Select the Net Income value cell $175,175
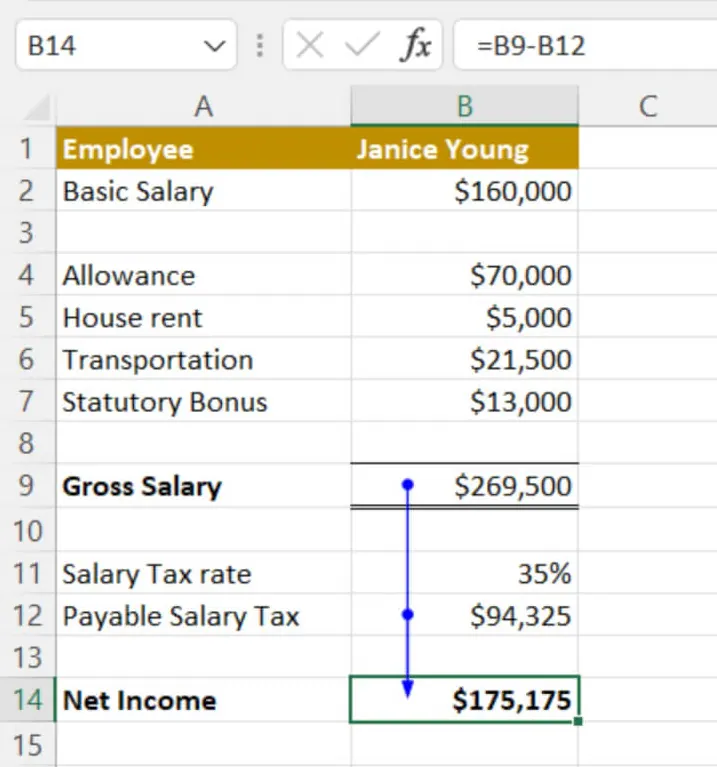 pos(464,700)
